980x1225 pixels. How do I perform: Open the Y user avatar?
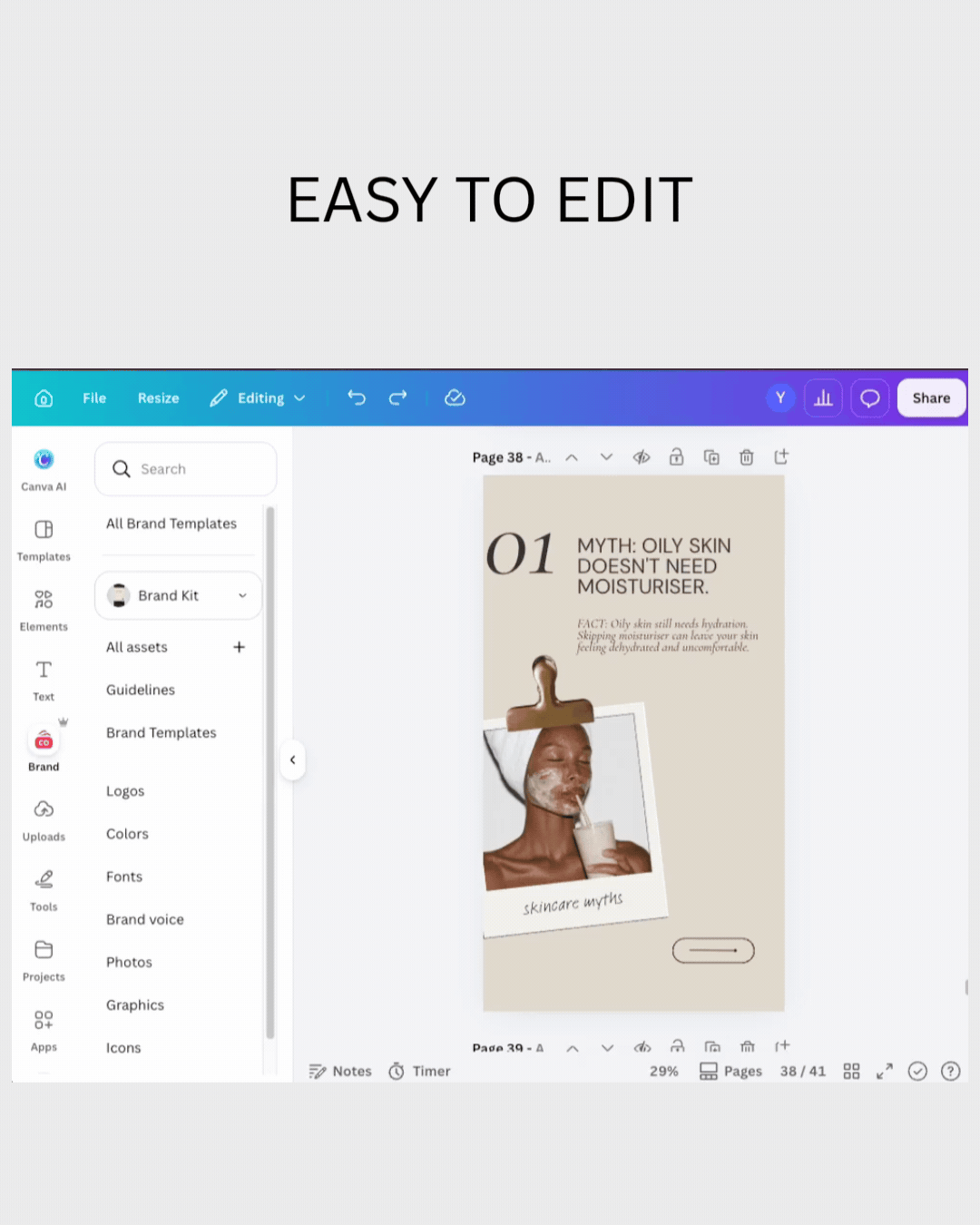click(x=780, y=397)
